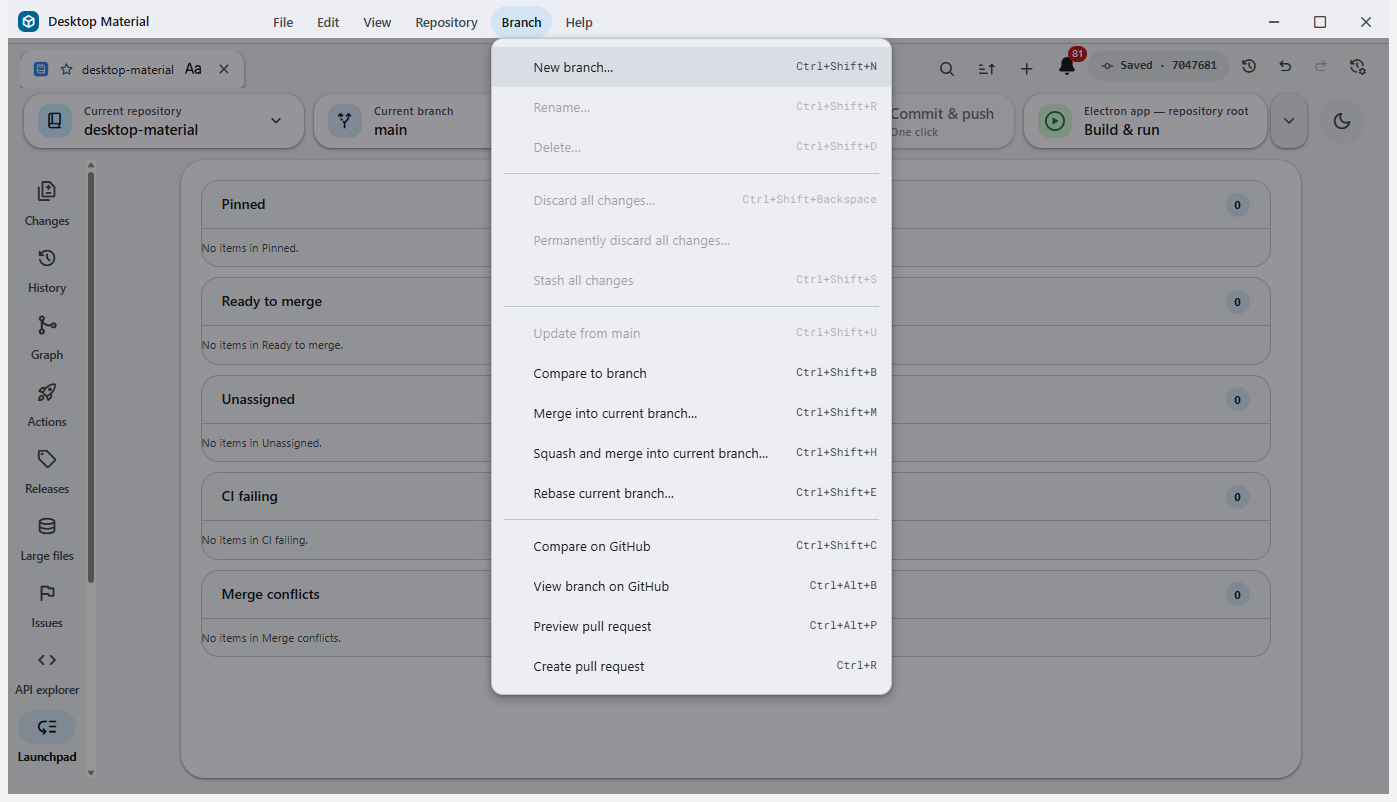Open the Changes sidebar view
Image resolution: width=1397 pixels, height=802 pixels.
tap(47, 204)
